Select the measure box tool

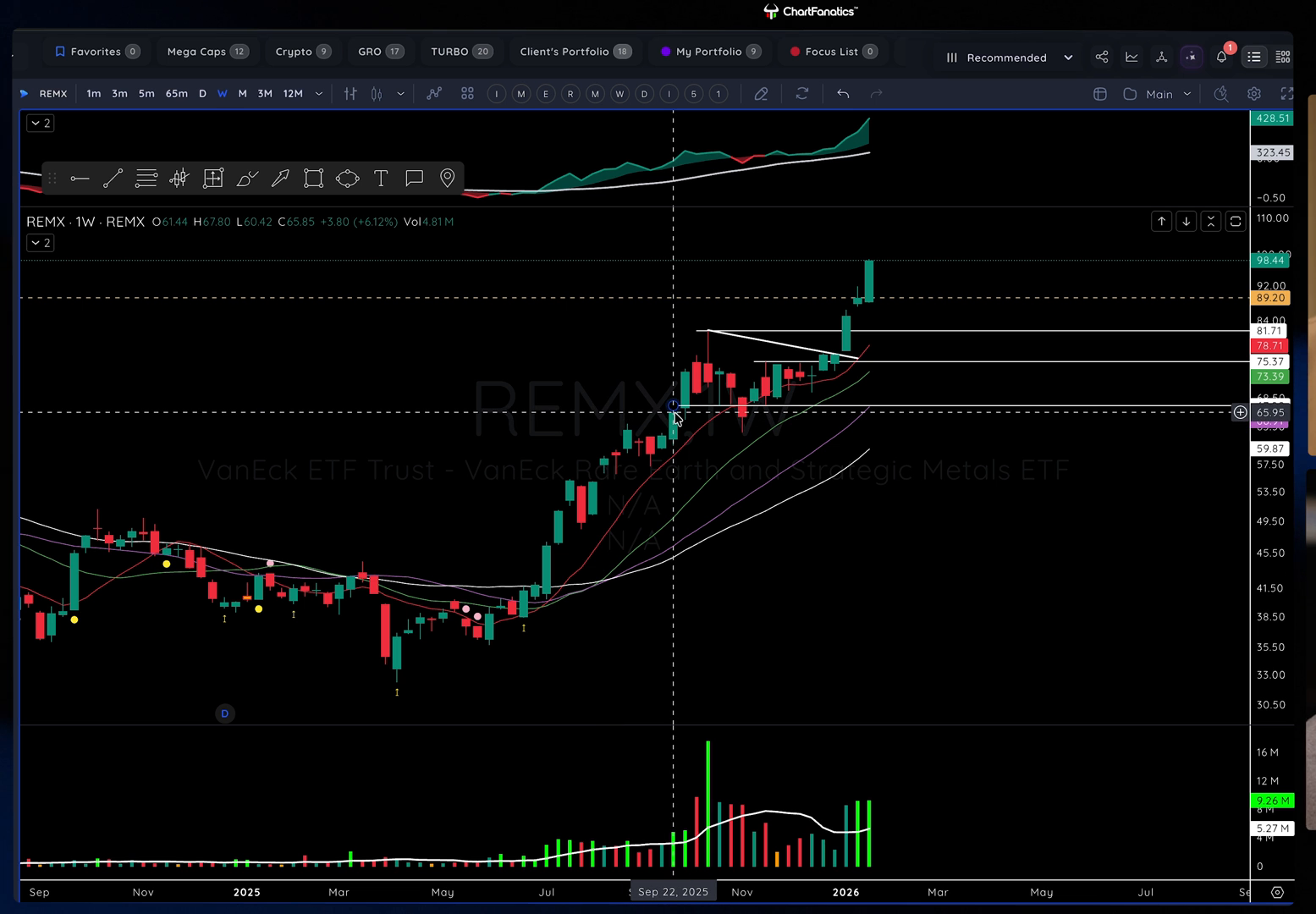213,179
